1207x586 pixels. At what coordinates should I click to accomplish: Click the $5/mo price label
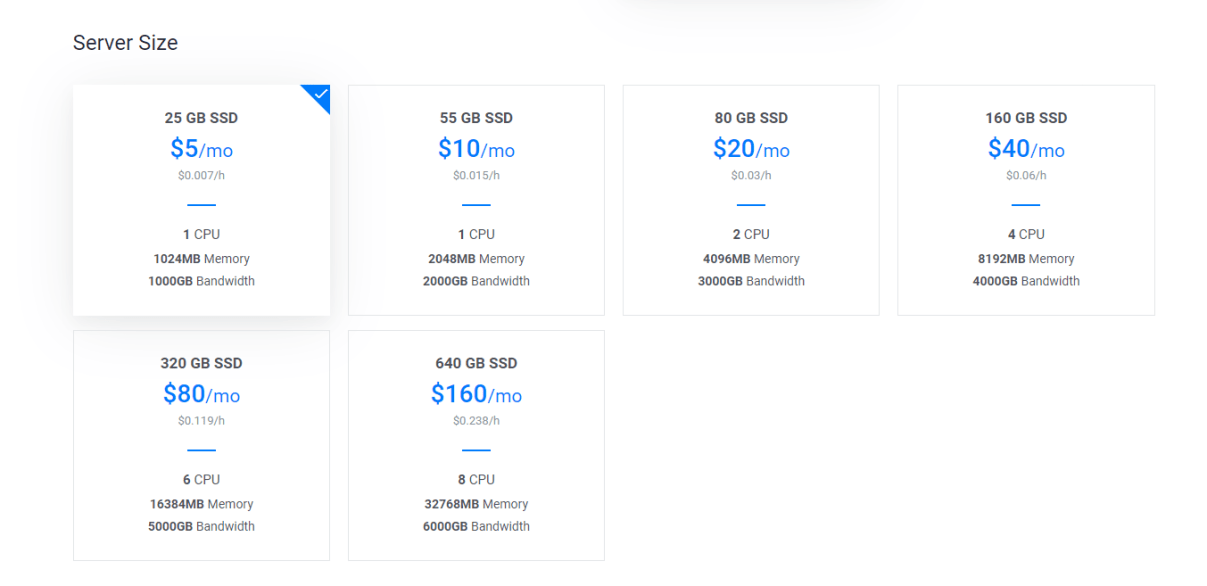201,149
